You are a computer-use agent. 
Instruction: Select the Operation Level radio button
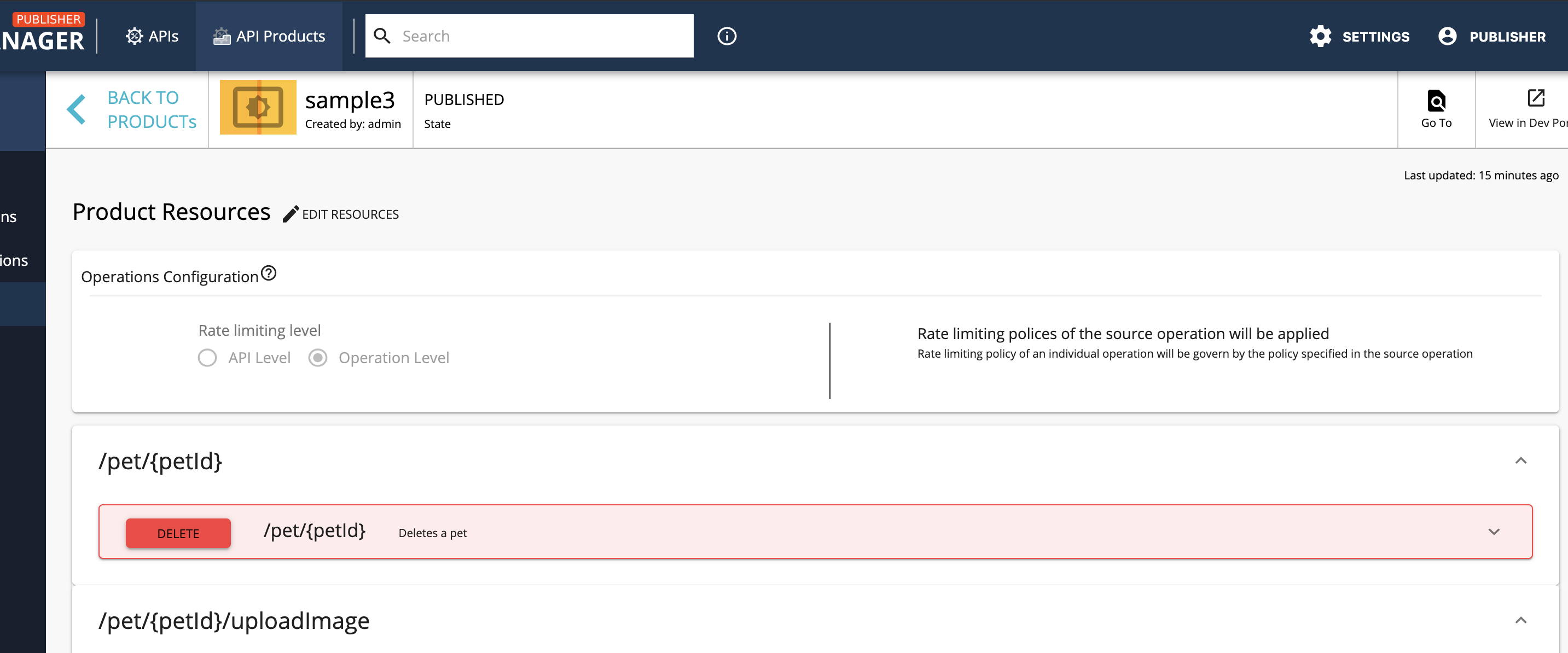318,358
